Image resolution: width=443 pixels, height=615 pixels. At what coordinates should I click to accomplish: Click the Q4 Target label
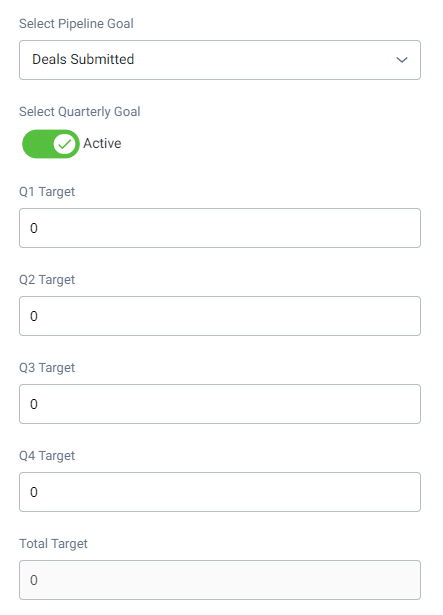(47, 456)
